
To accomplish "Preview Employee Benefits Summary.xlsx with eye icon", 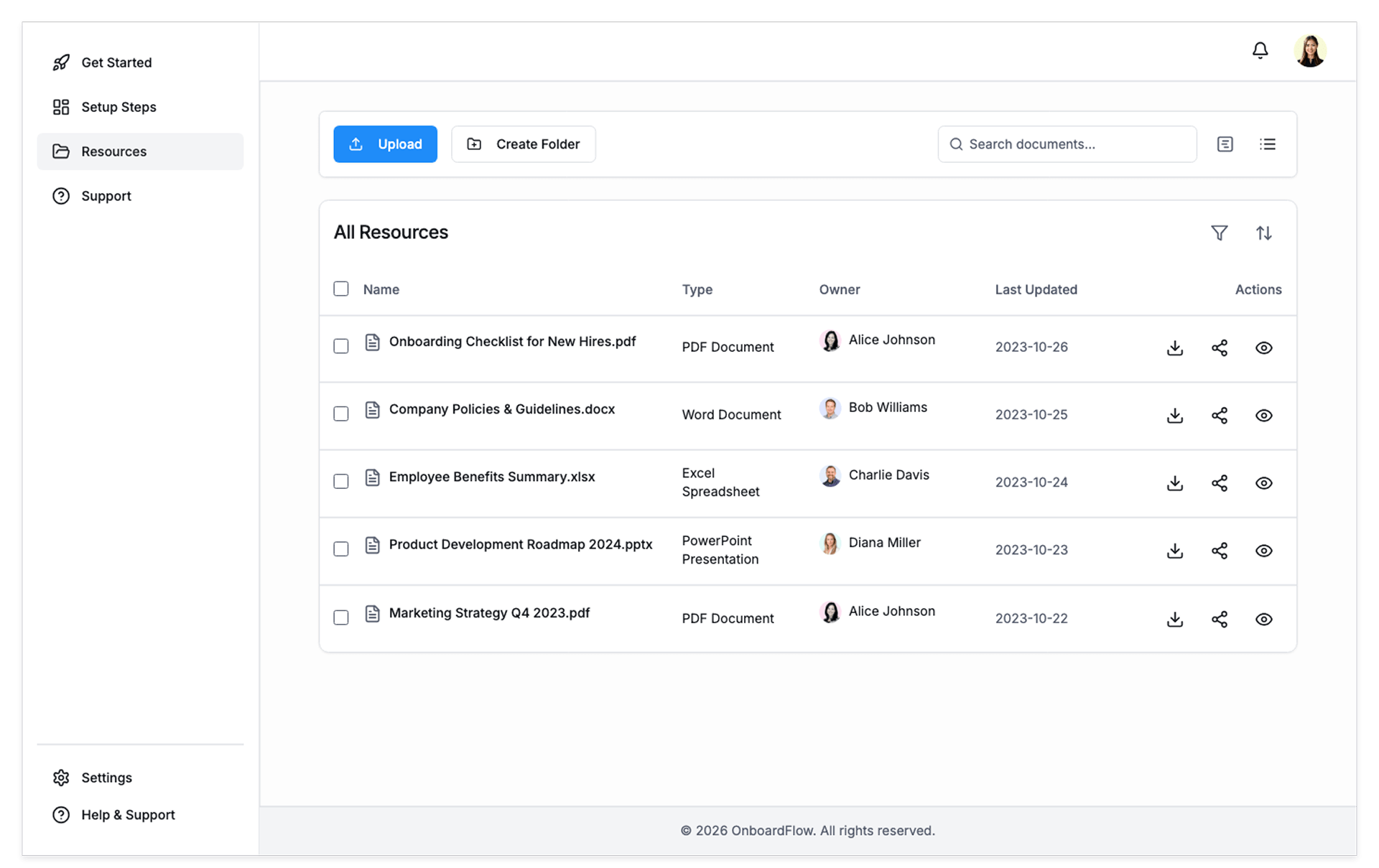I will tap(1263, 483).
